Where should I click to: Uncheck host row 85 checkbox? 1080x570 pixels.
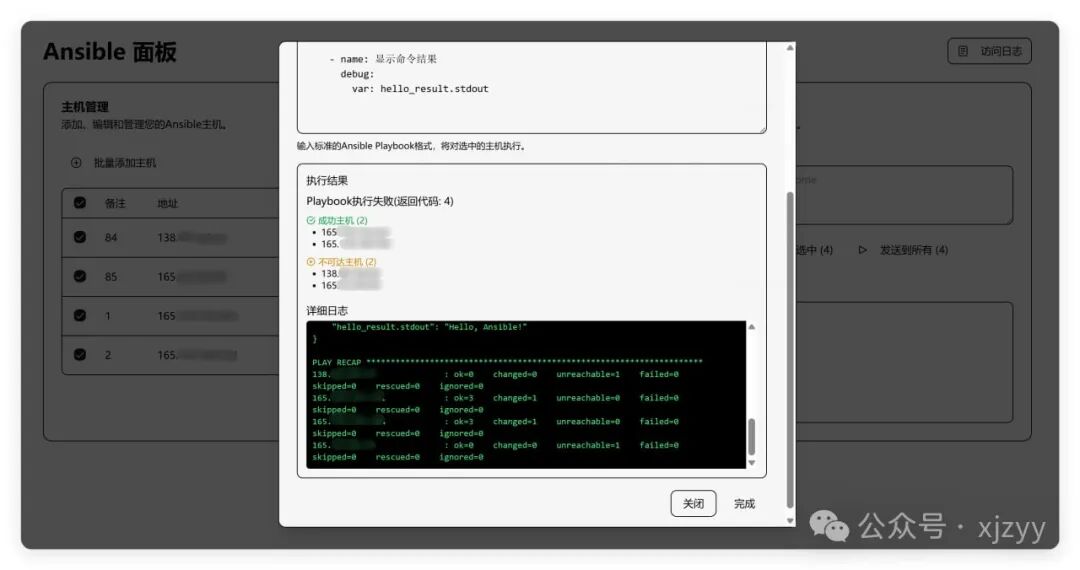click(x=80, y=276)
